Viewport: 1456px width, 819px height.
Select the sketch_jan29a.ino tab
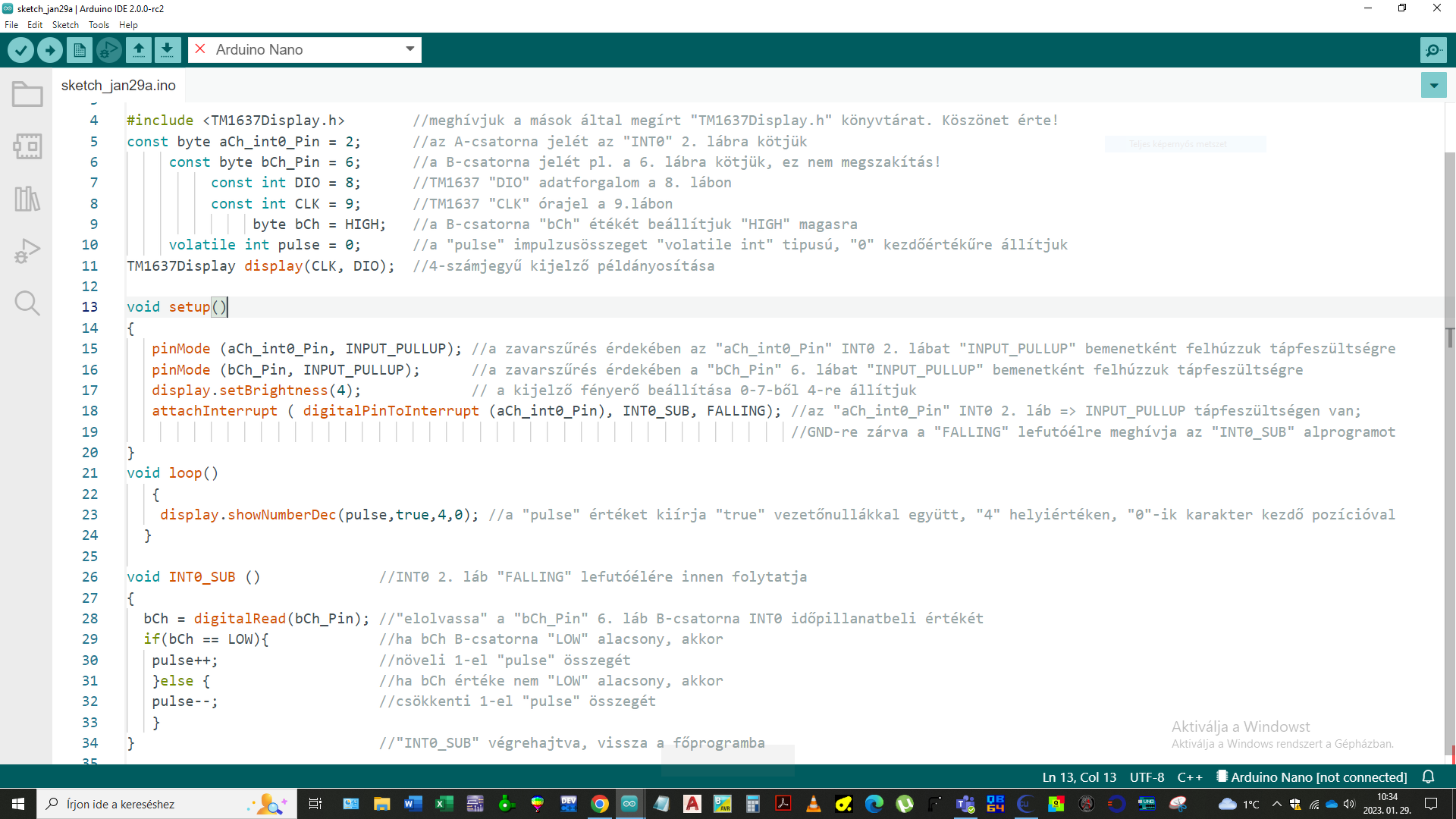tap(118, 86)
